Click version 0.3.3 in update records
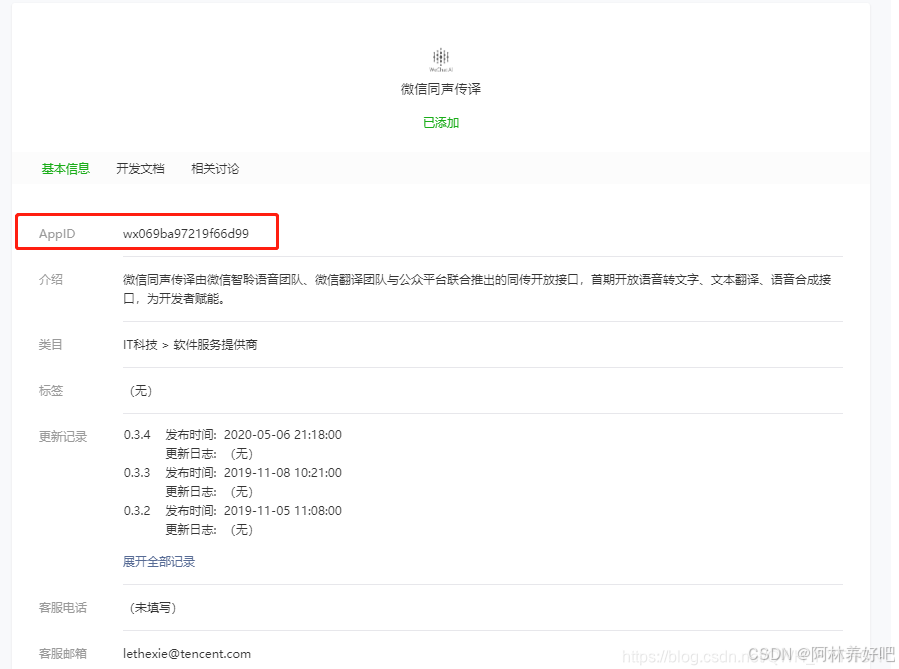 pyautogui.click(x=137, y=472)
